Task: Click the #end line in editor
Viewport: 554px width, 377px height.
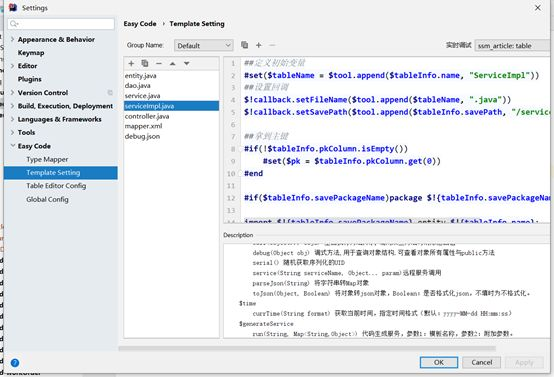Action: (x=253, y=173)
